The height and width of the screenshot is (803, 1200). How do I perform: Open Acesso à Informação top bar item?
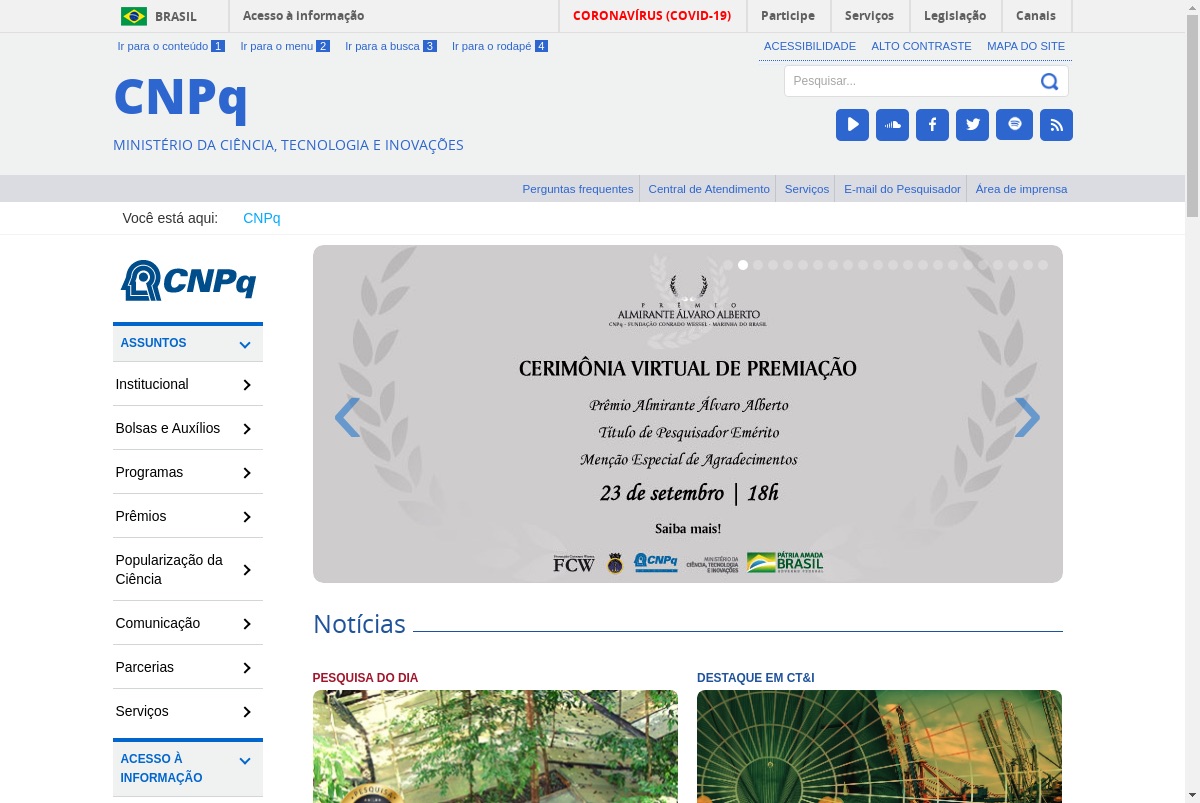(303, 16)
